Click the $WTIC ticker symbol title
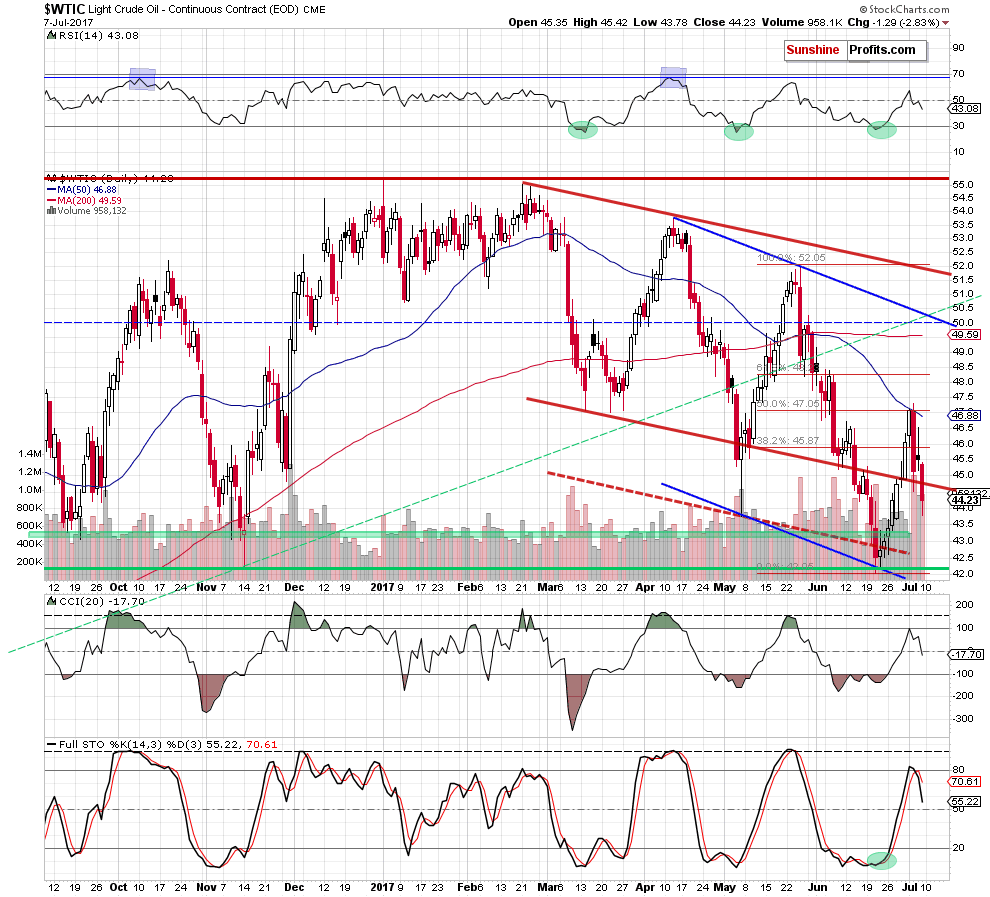The width and height of the screenshot is (990, 897). pos(64,9)
